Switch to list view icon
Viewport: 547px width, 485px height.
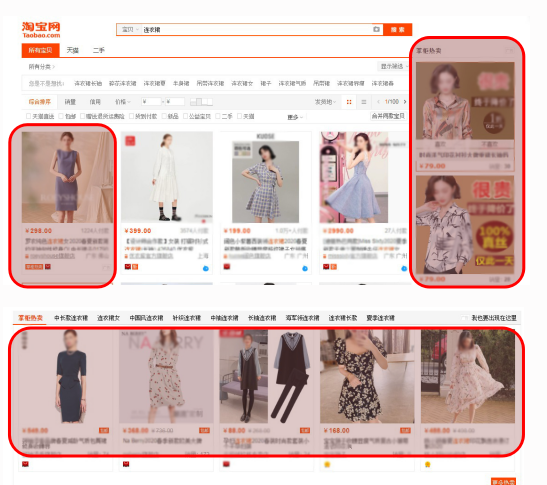(x=364, y=102)
